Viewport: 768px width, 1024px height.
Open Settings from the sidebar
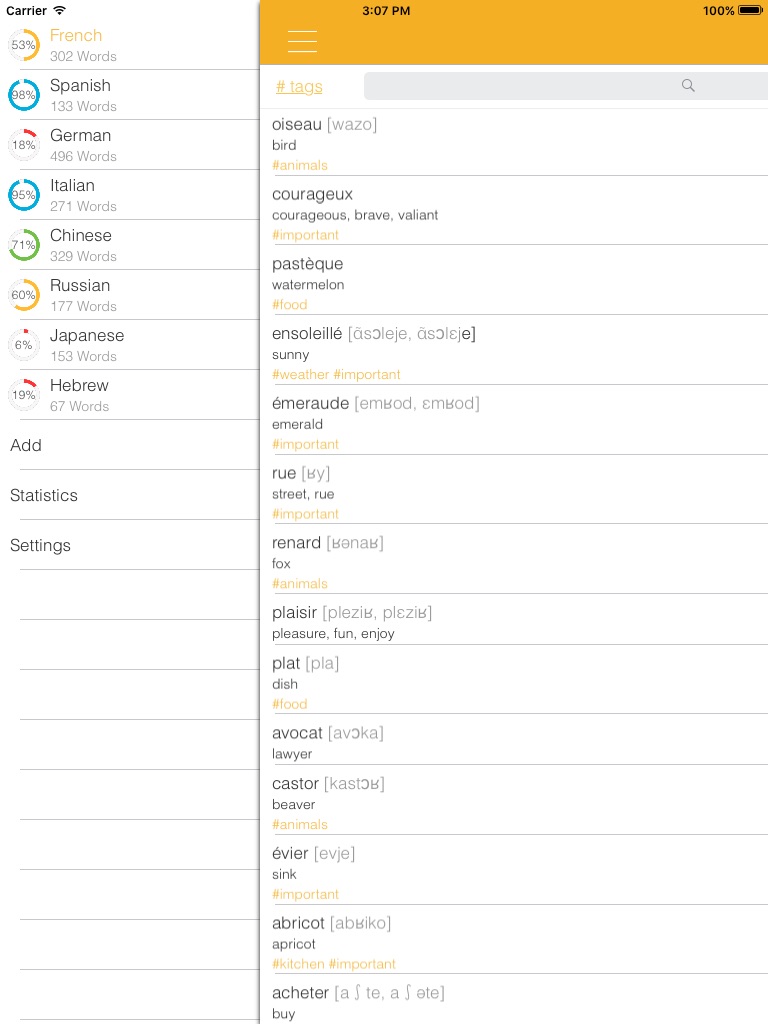point(41,545)
